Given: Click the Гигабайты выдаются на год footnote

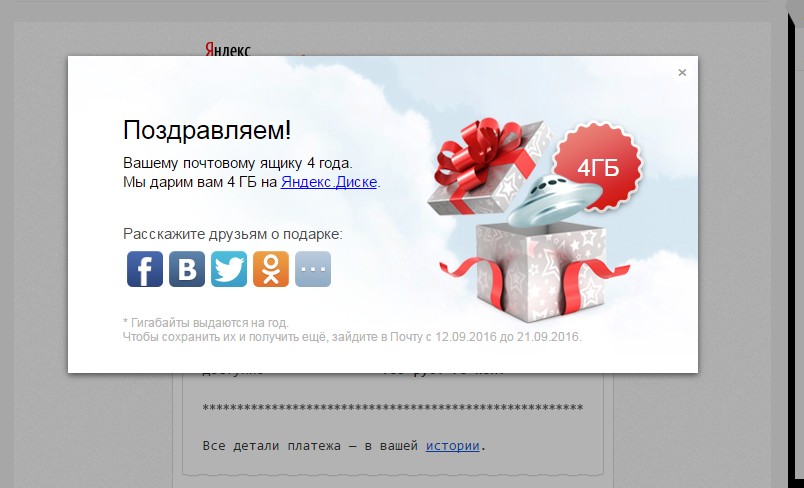Looking at the screenshot, I should tap(206, 323).
